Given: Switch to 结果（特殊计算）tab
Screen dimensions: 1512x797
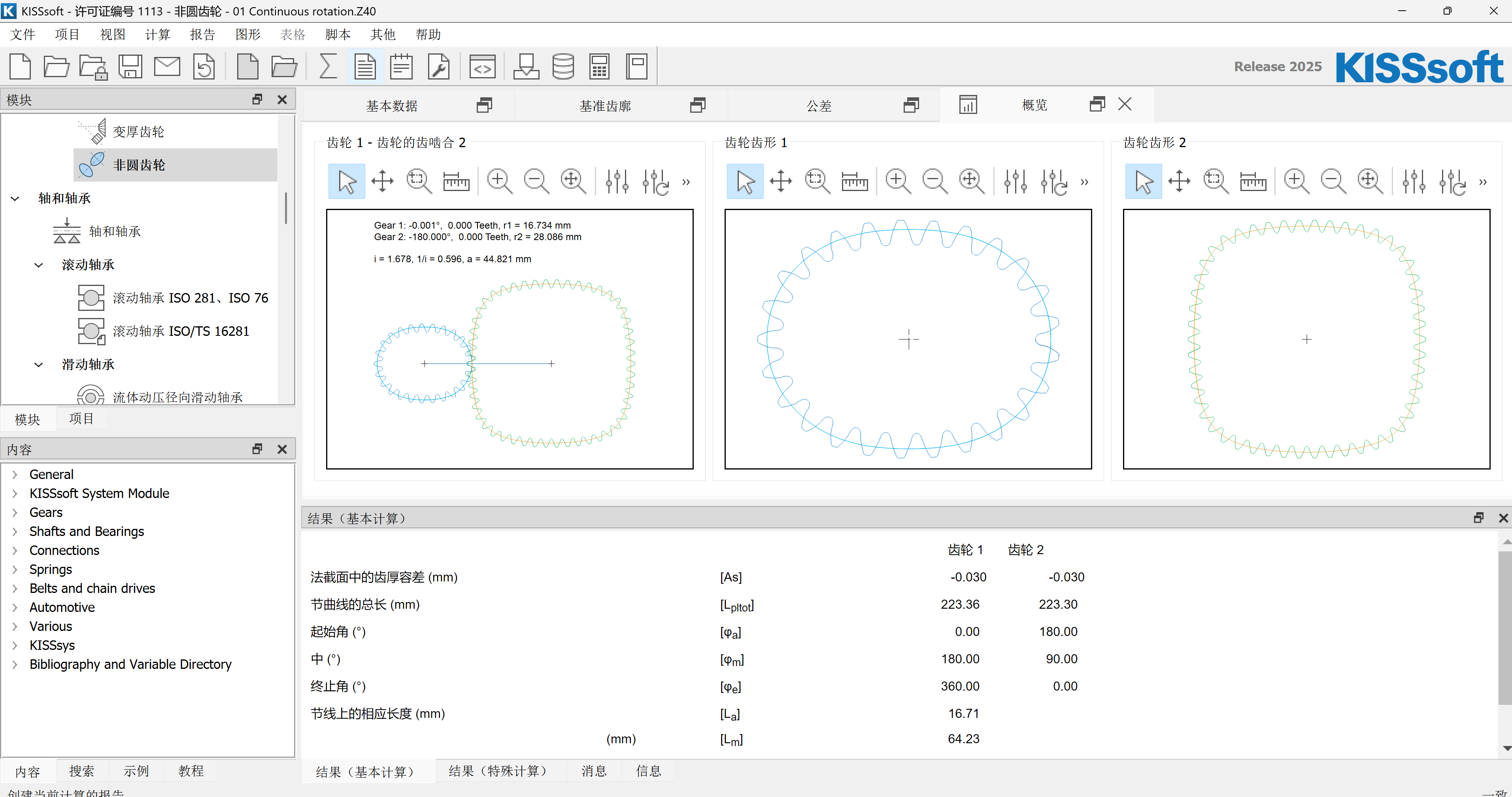Looking at the screenshot, I should [x=501, y=771].
